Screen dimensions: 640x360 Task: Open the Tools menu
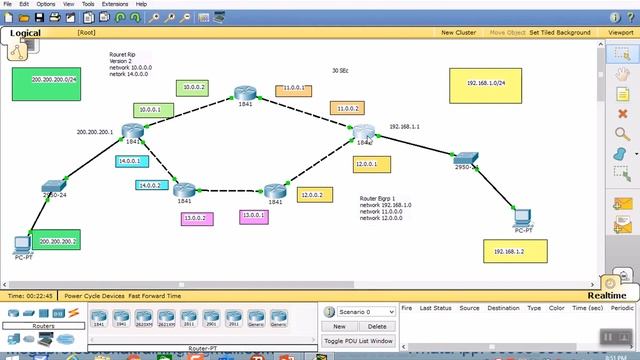88,4
